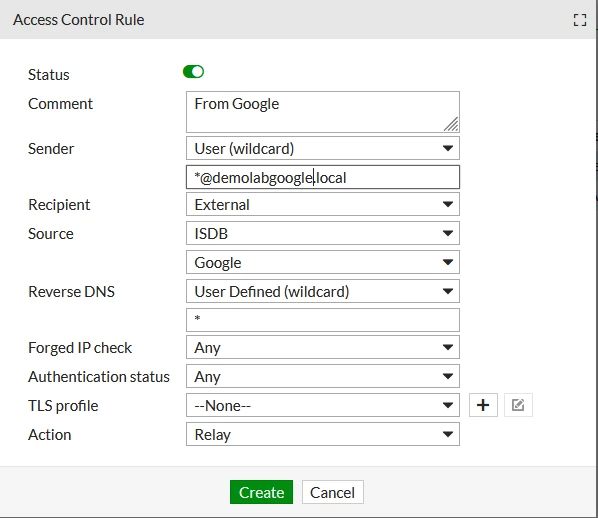
Task: Open the Recipient dropdown
Action: [323, 204]
